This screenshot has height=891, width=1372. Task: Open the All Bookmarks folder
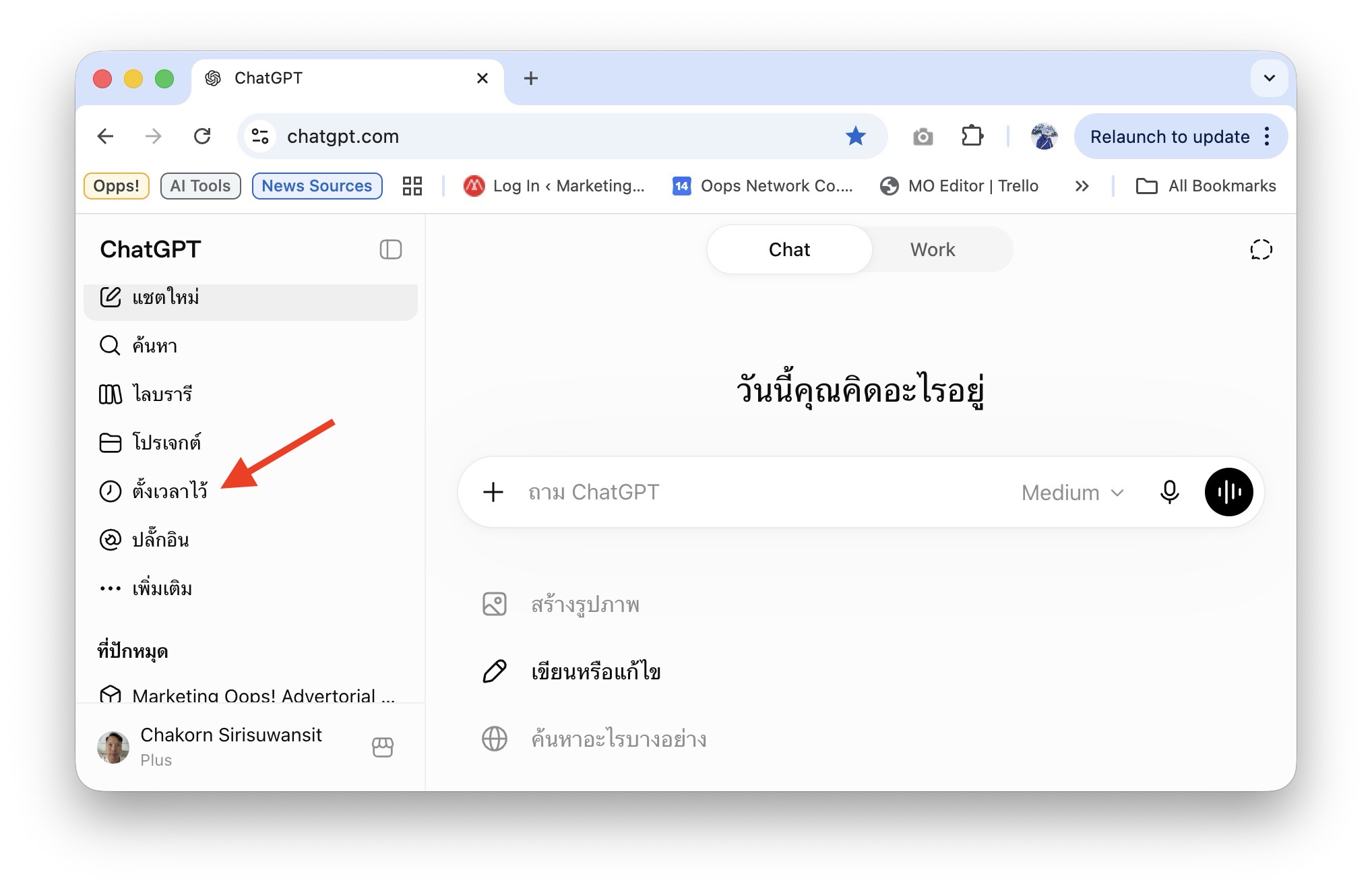(1206, 186)
